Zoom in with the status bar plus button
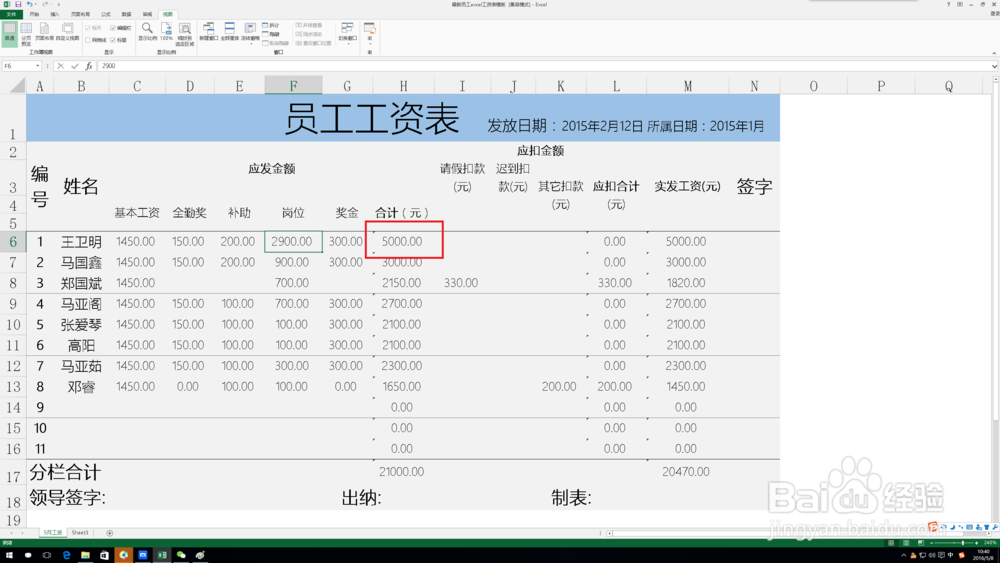 [x=976, y=543]
